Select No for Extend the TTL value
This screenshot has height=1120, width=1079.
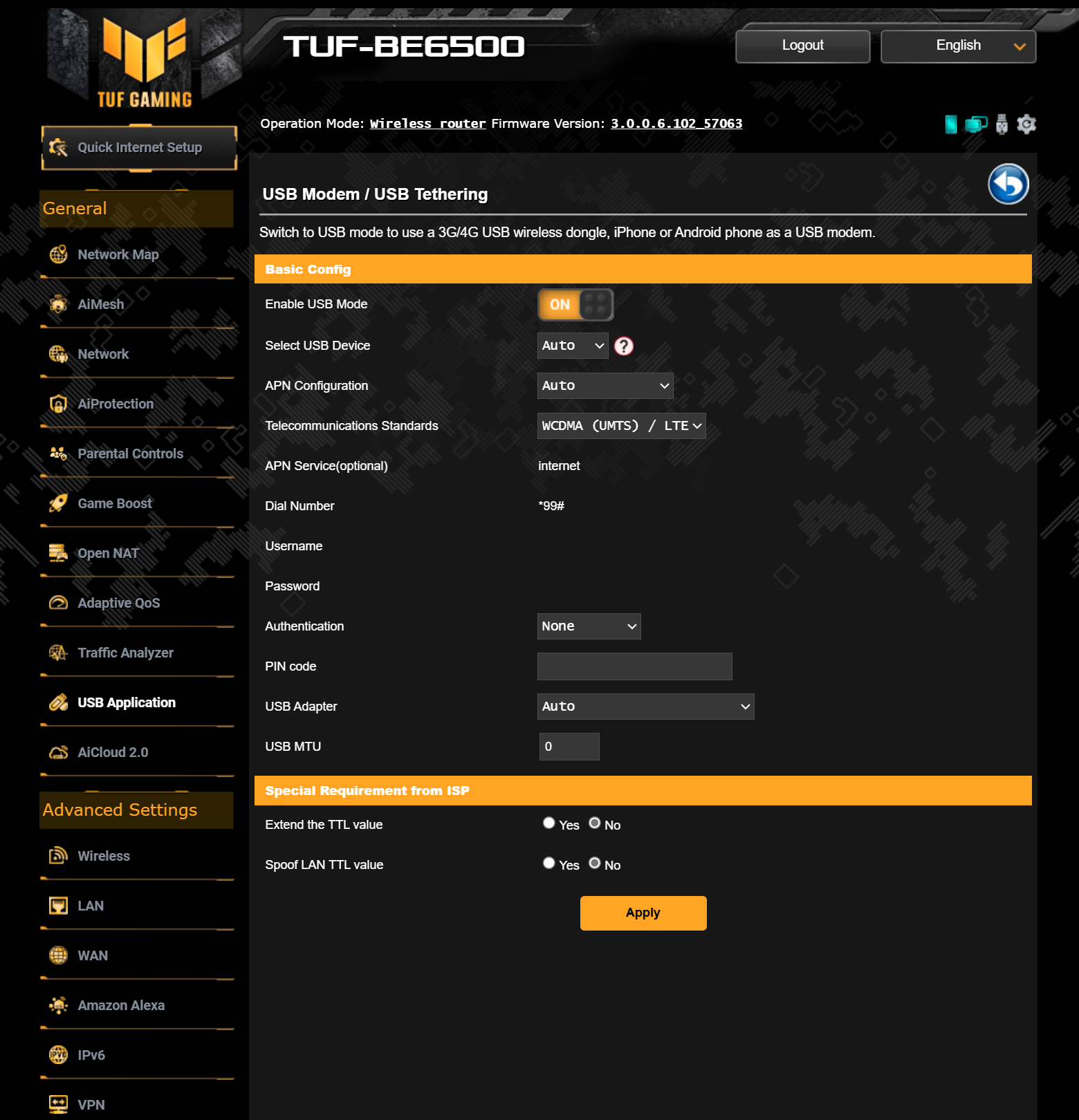point(595,823)
